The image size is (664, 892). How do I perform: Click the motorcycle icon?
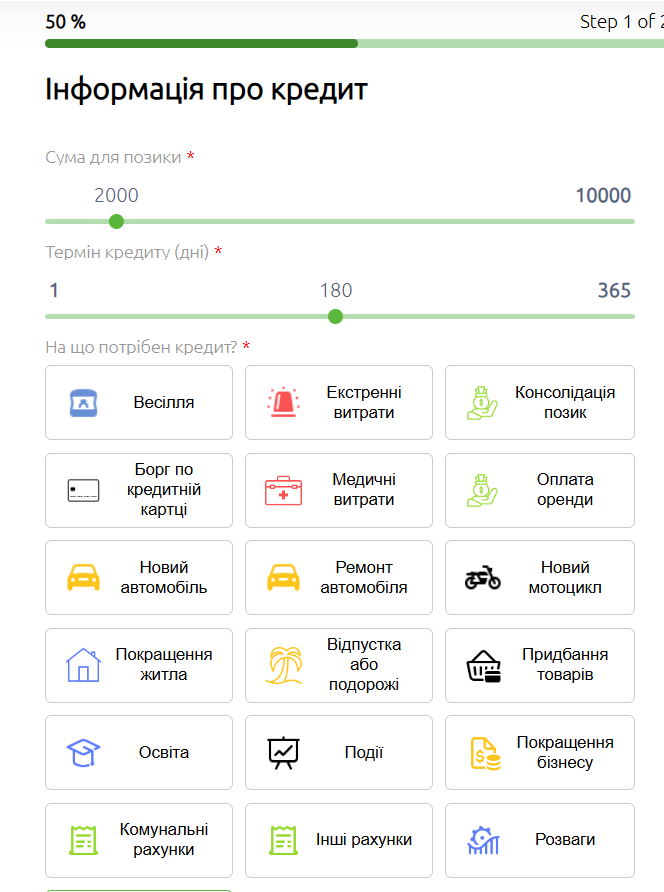point(482,577)
